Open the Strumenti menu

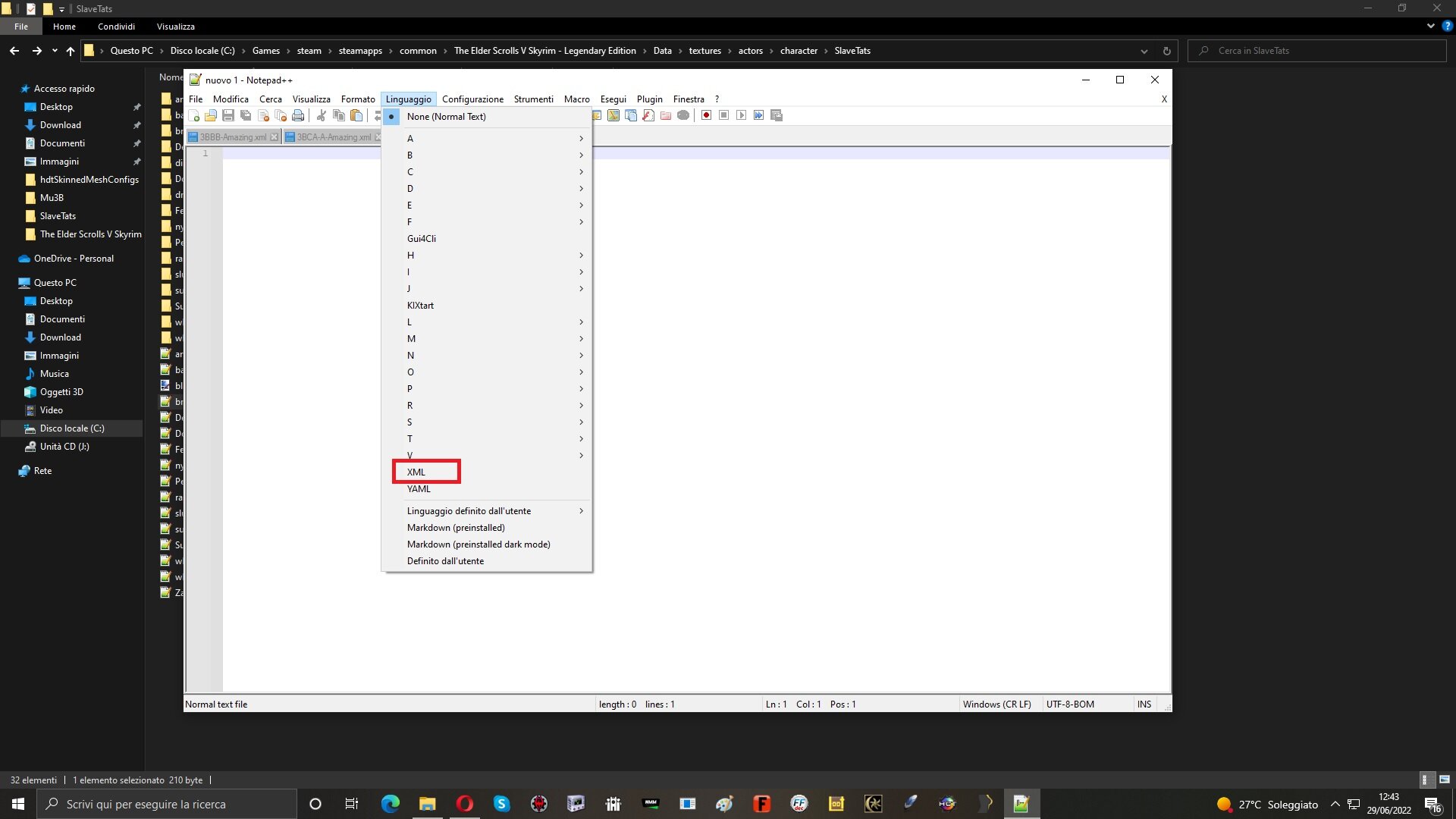click(533, 99)
